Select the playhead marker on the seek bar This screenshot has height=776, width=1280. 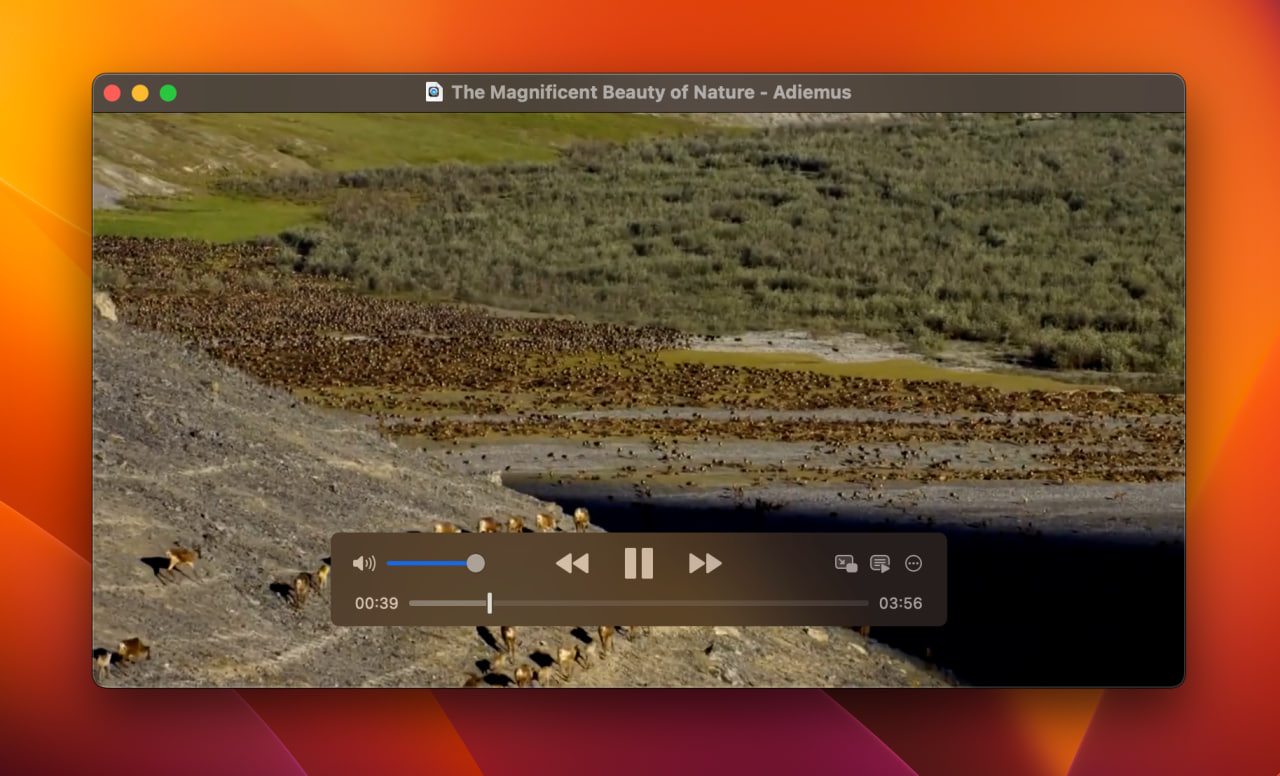point(489,603)
